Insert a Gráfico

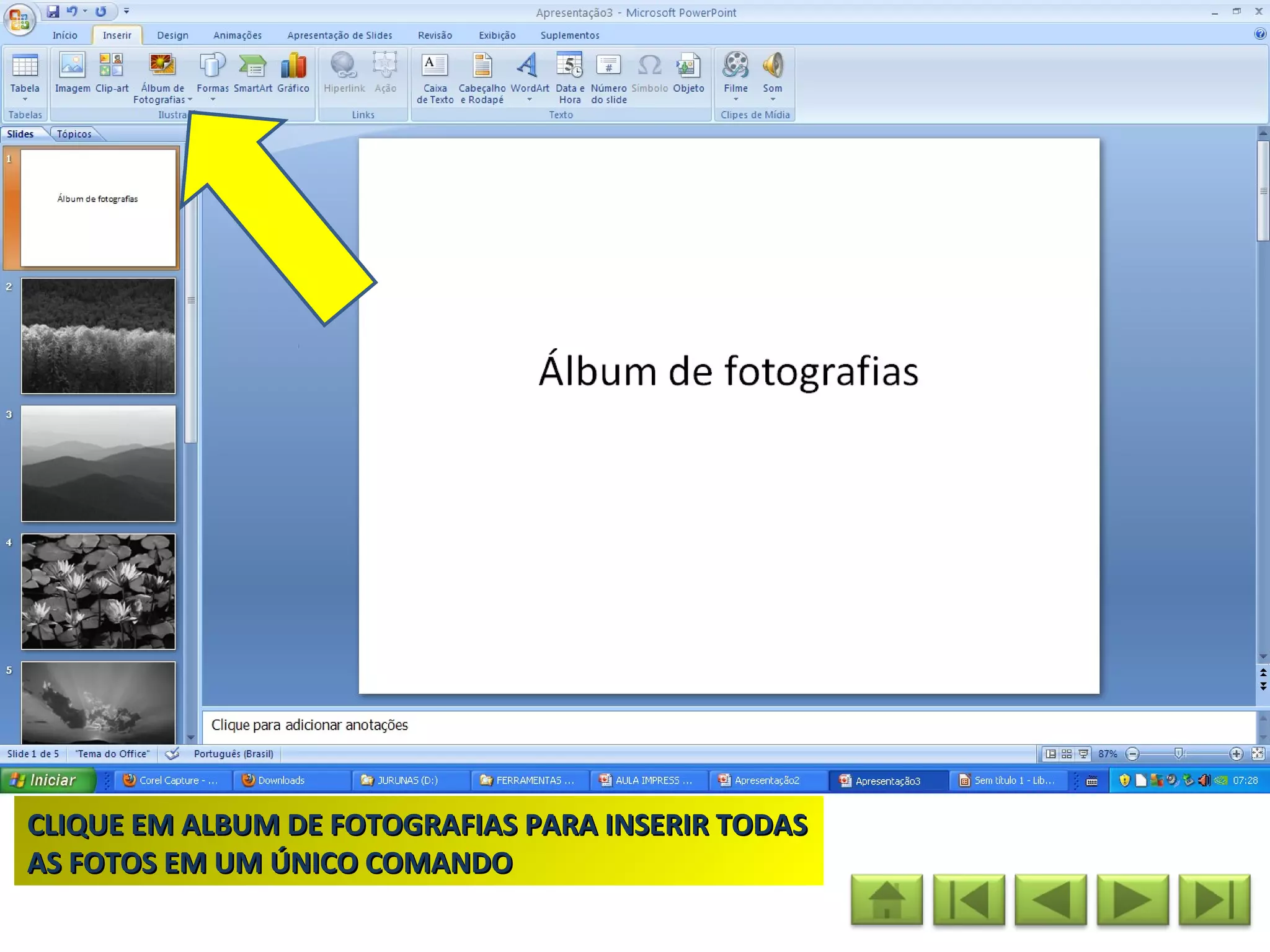click(293, 73)
